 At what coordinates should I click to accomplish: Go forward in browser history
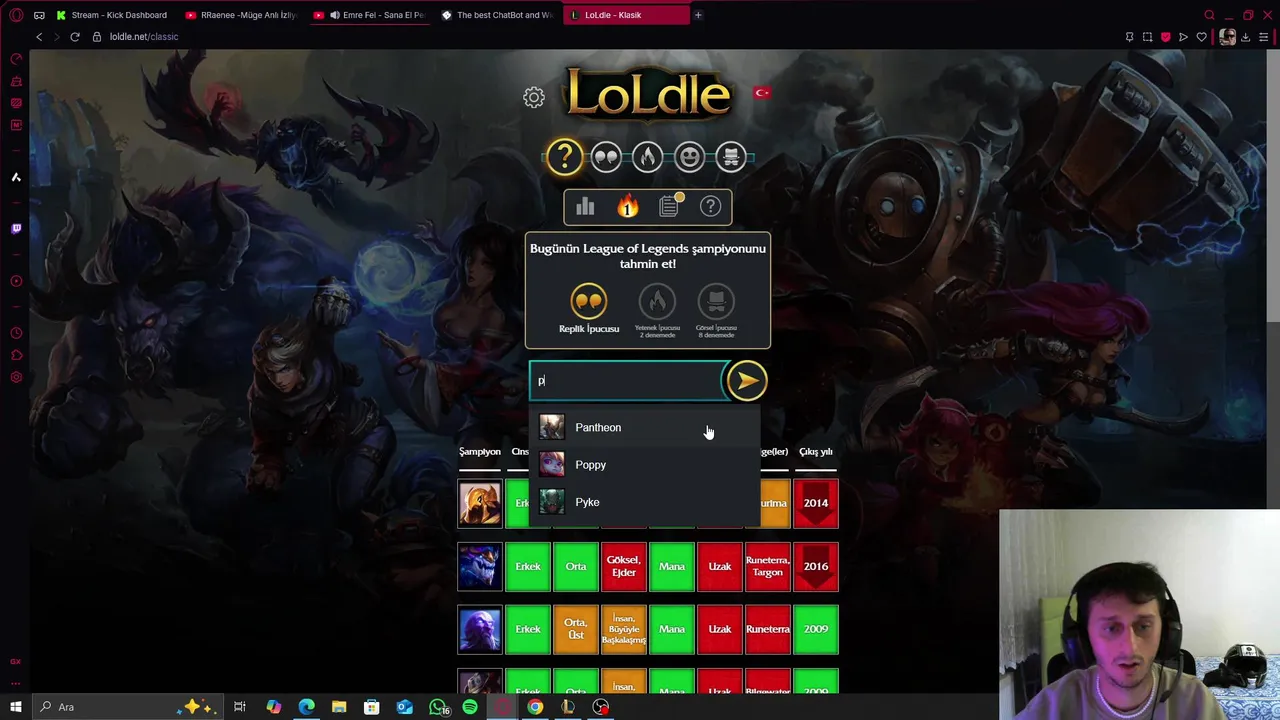click(56, 37)
